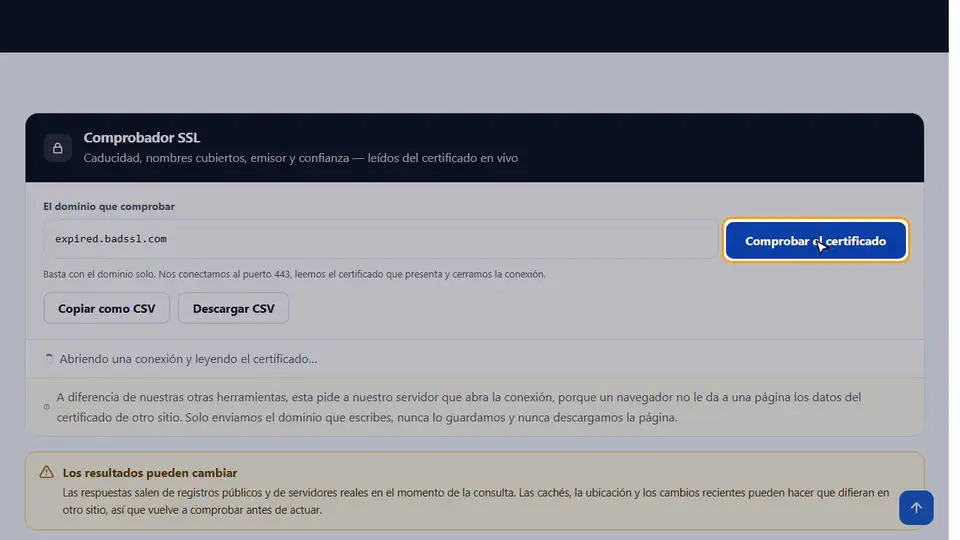Download results via Descargar CSV
The image size is (960, 540).
(233, 309)
